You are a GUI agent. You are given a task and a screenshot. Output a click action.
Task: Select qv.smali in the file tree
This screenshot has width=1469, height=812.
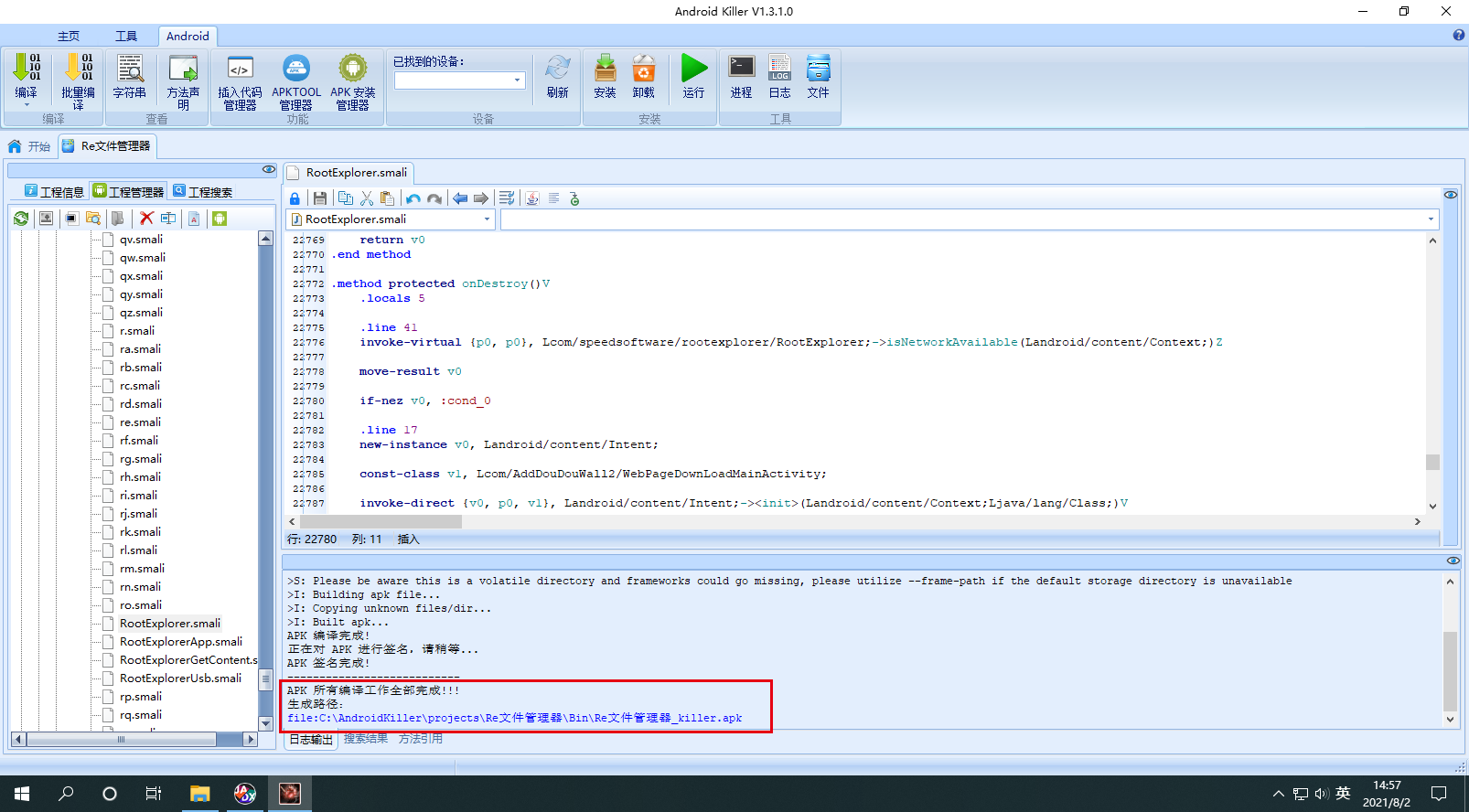click(x=141, y=240)
